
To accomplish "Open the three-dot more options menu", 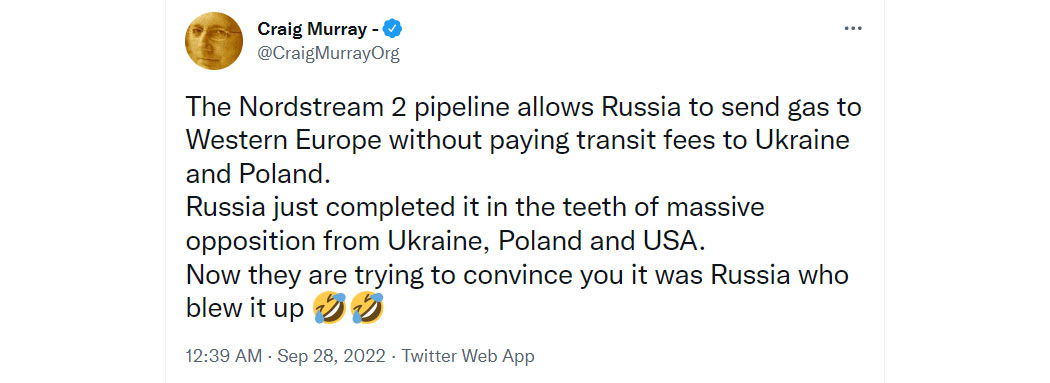I will click(x=853, y=28).
